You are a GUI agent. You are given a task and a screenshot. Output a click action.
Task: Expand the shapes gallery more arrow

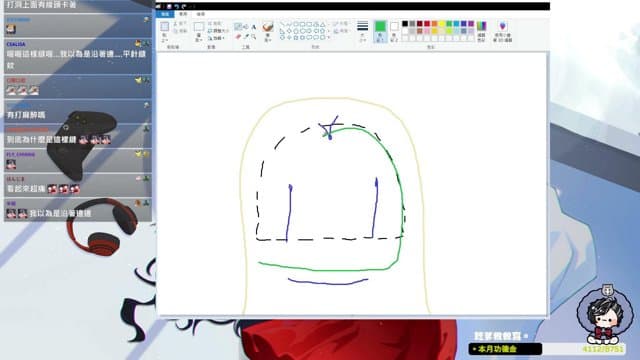point(329,37)
